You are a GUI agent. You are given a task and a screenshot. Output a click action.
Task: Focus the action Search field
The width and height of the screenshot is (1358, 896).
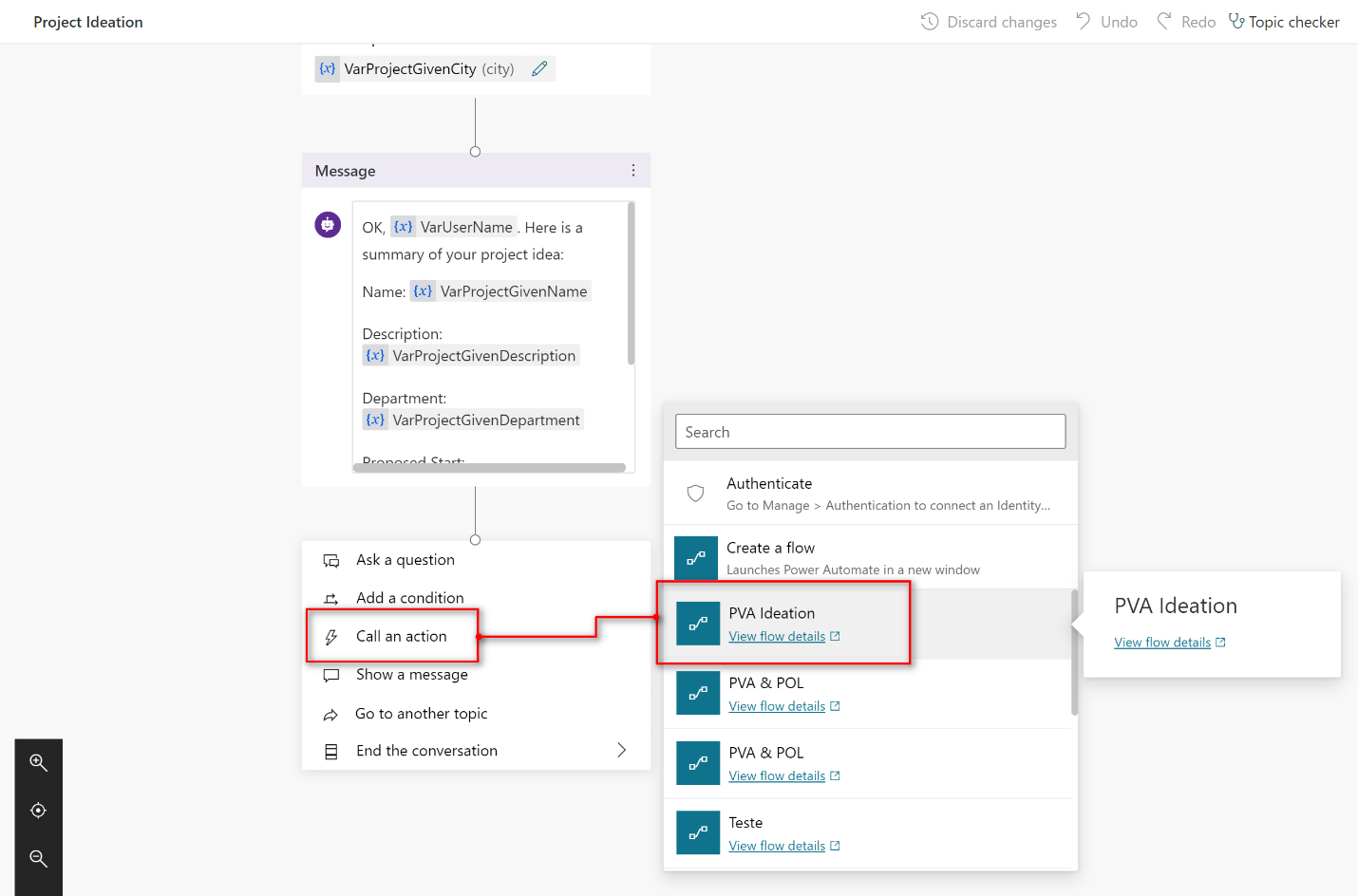click(x=871, y=432)
